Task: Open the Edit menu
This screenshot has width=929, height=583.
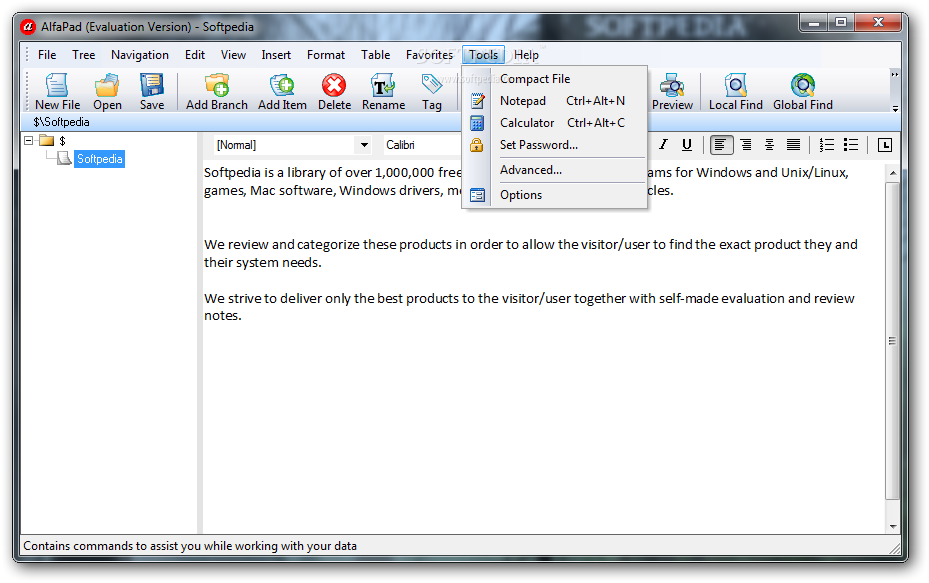Action: (x=195, y=55)
